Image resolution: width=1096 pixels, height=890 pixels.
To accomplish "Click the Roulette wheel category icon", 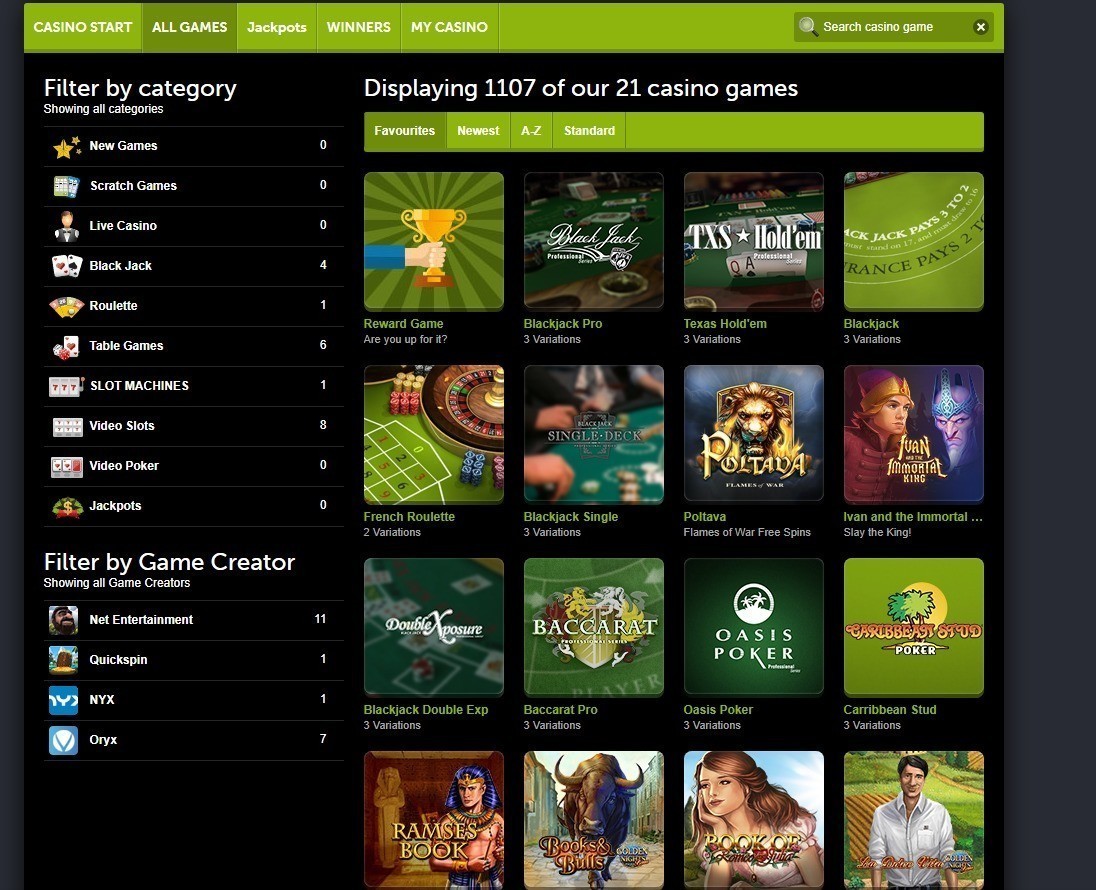I will 64,306.
